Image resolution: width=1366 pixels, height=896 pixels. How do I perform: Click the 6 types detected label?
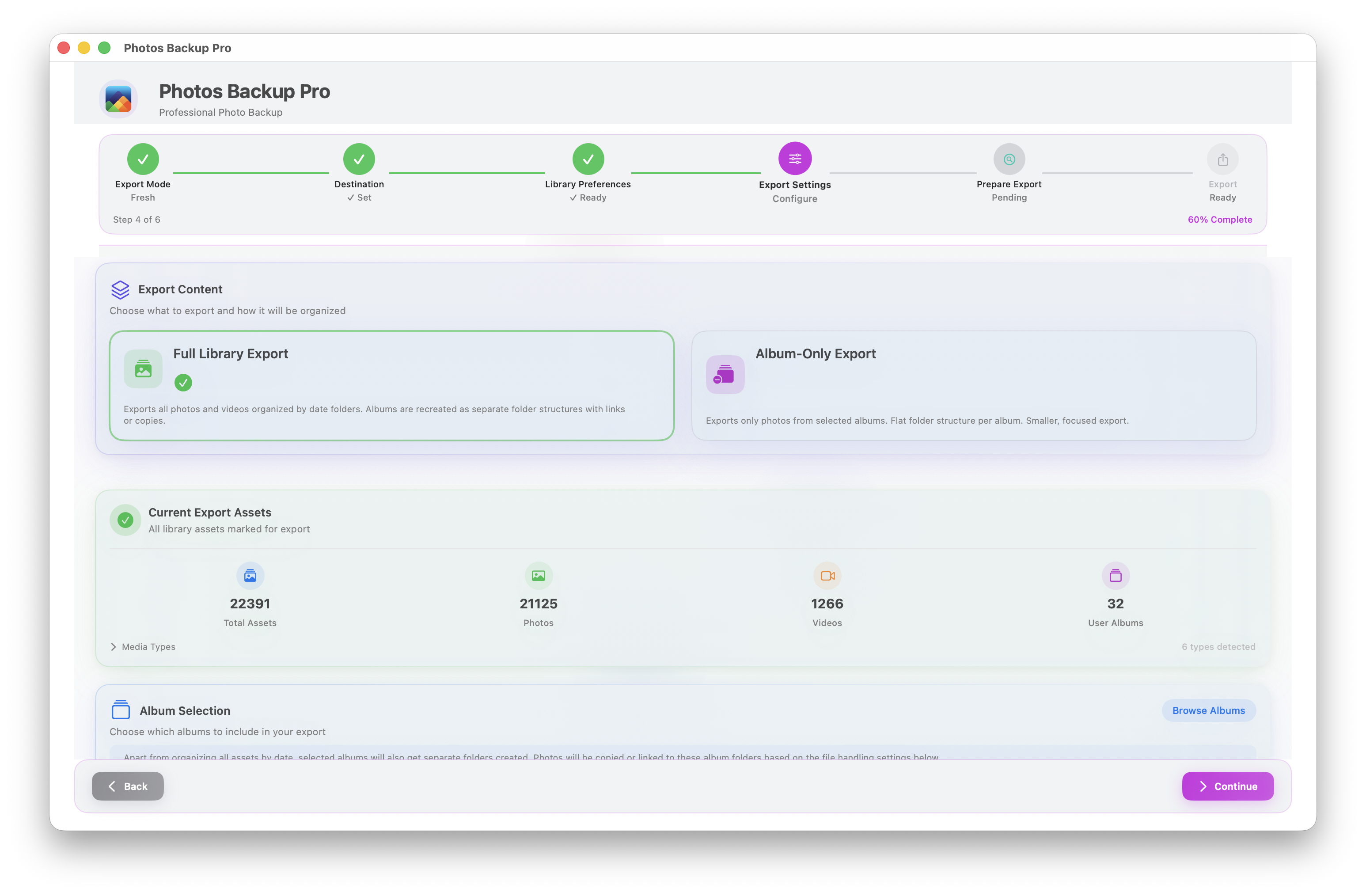tap(1218, 647)
